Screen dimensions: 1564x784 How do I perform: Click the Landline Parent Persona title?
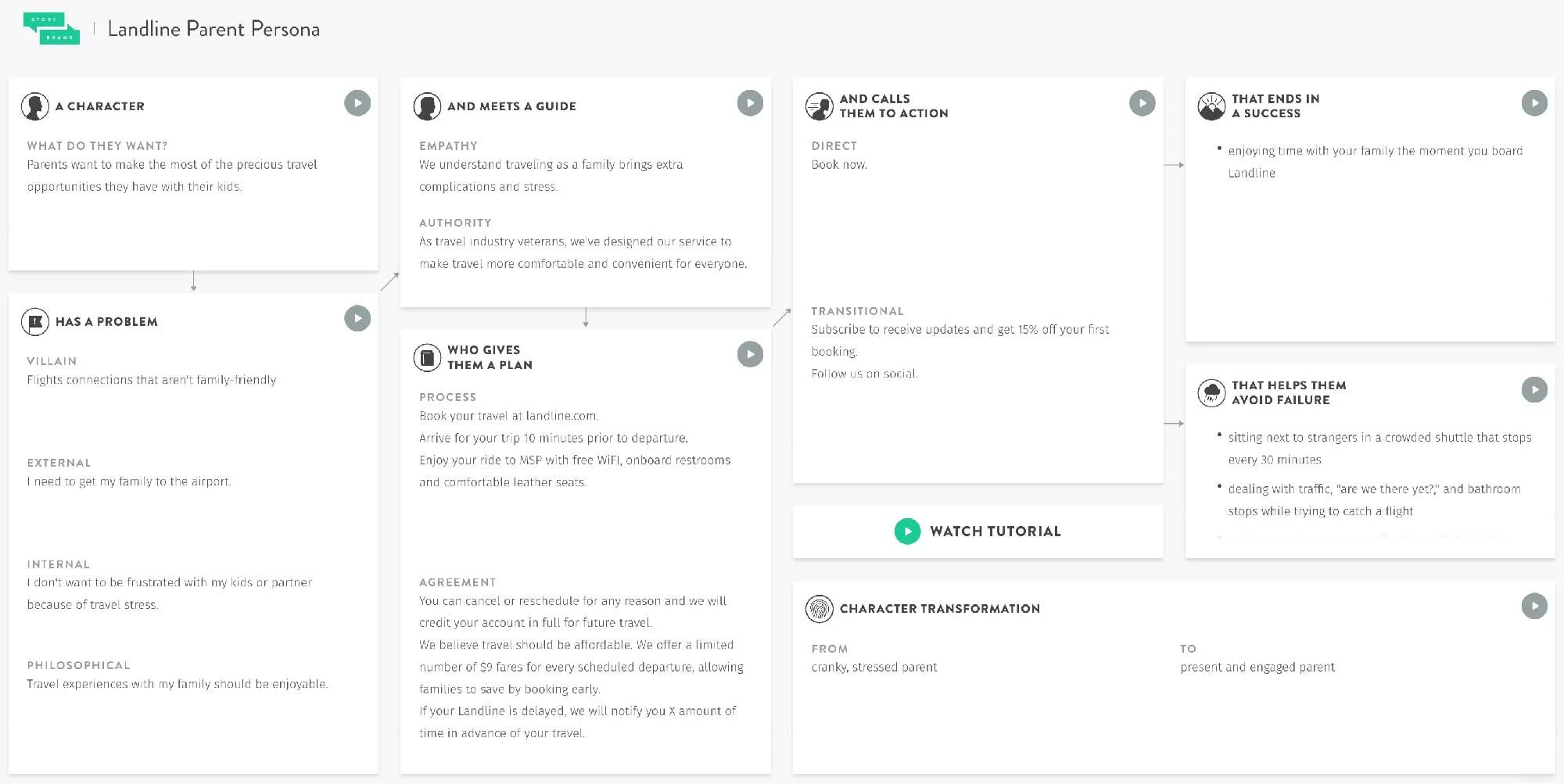coord(213,29)
